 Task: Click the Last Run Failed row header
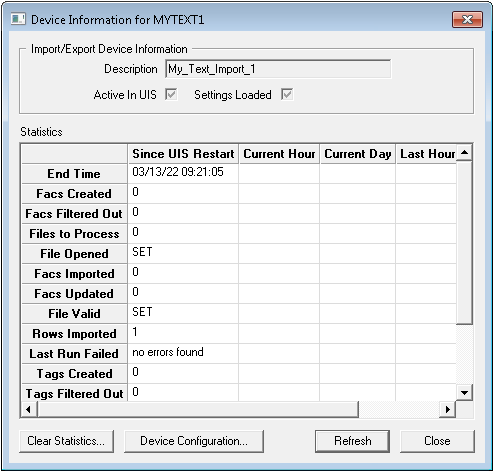74,354
